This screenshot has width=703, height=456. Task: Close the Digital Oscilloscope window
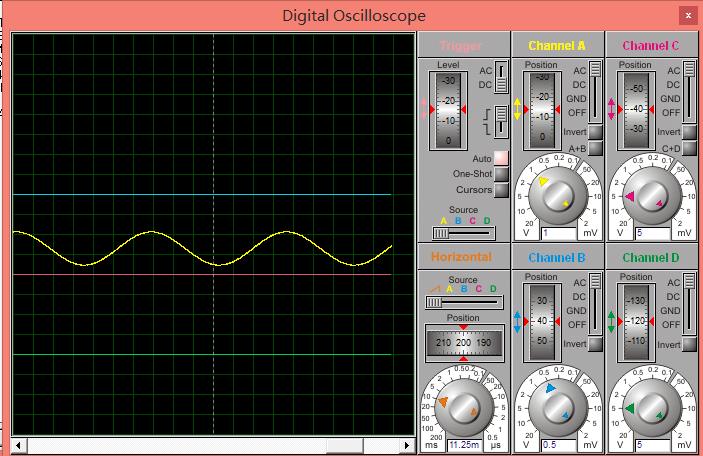[x=688, y=16]
